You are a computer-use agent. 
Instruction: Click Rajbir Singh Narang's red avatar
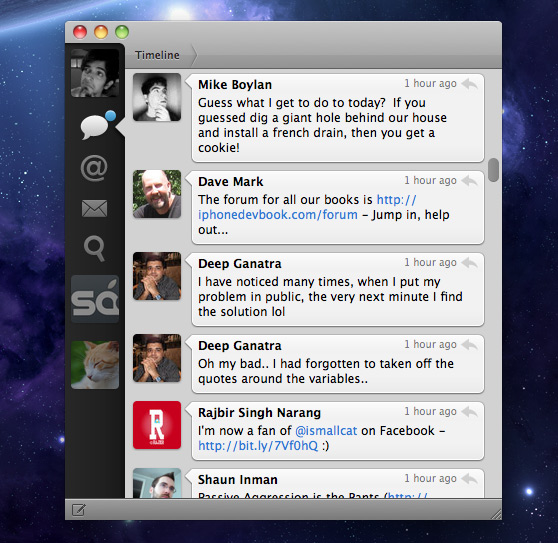coord(157,425)
